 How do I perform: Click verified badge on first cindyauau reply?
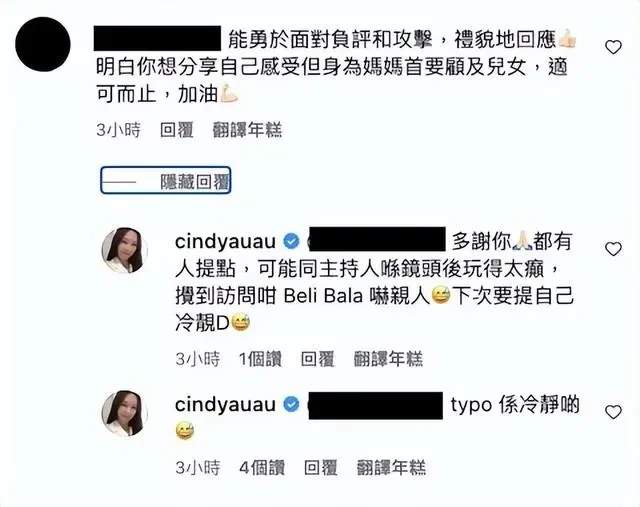(291, 242)
